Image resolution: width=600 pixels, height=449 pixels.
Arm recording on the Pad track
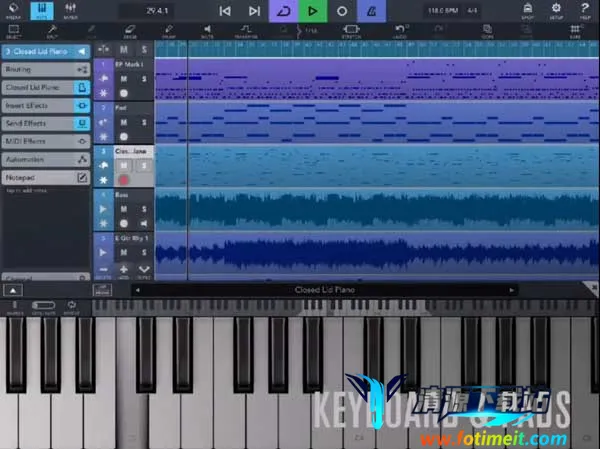tap(124, 136)
